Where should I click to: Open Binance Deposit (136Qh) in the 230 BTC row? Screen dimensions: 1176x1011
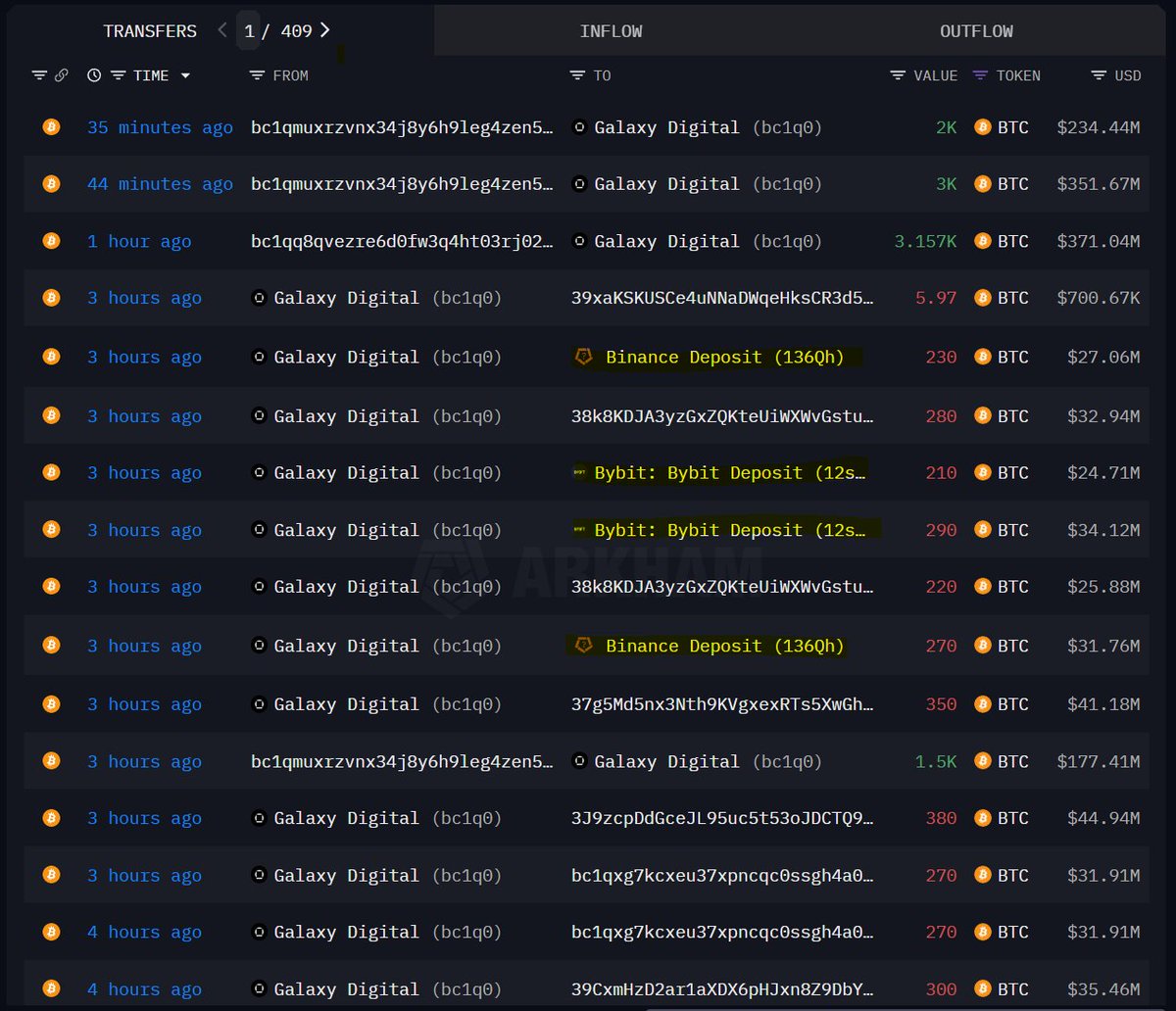724,357
